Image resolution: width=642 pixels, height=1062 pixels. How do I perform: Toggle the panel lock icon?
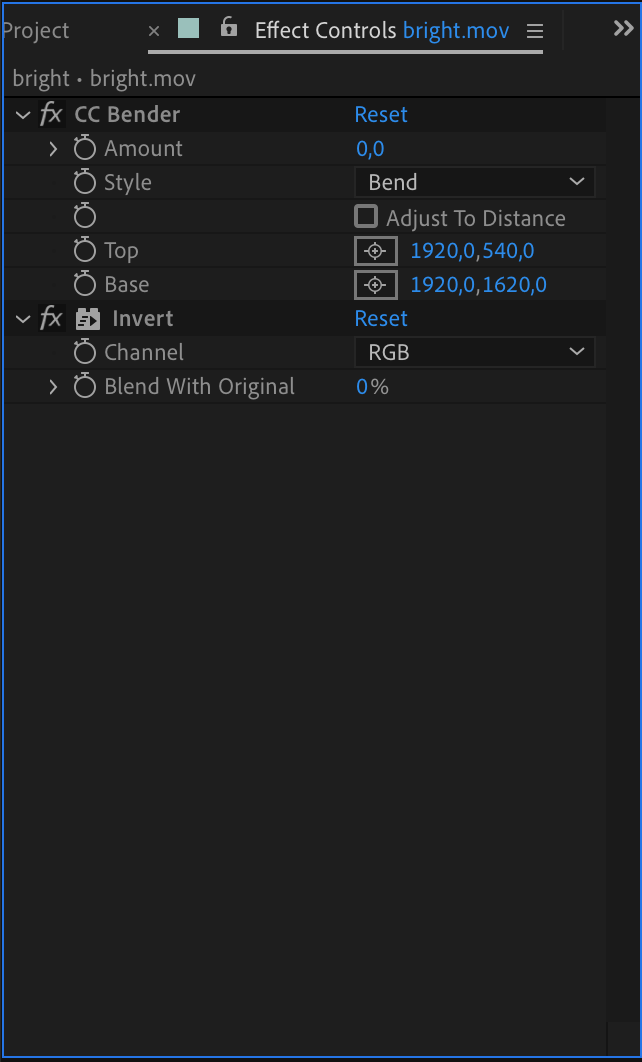pos(229,27)
